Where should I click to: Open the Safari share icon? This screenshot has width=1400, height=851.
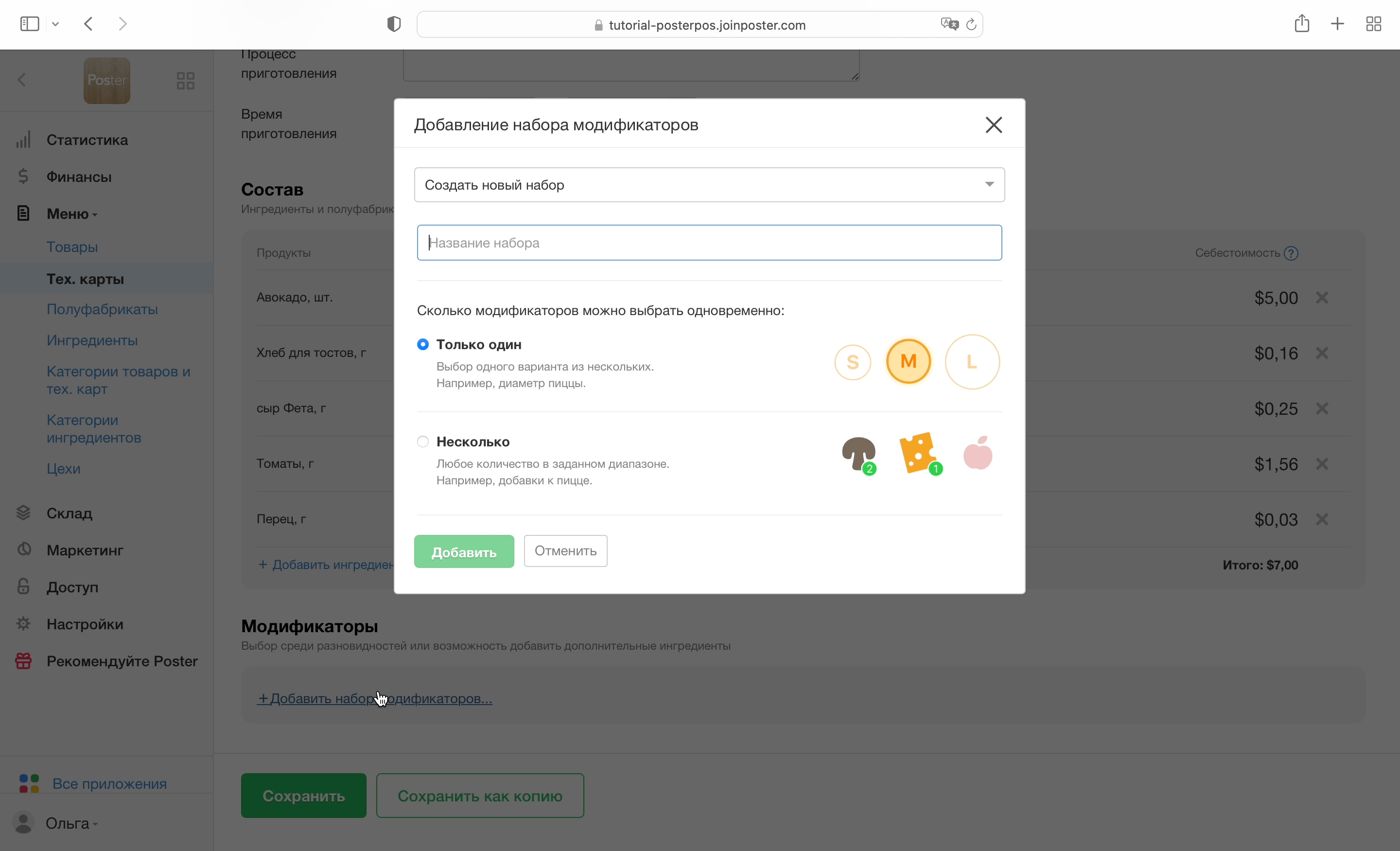click(1302, 24)
